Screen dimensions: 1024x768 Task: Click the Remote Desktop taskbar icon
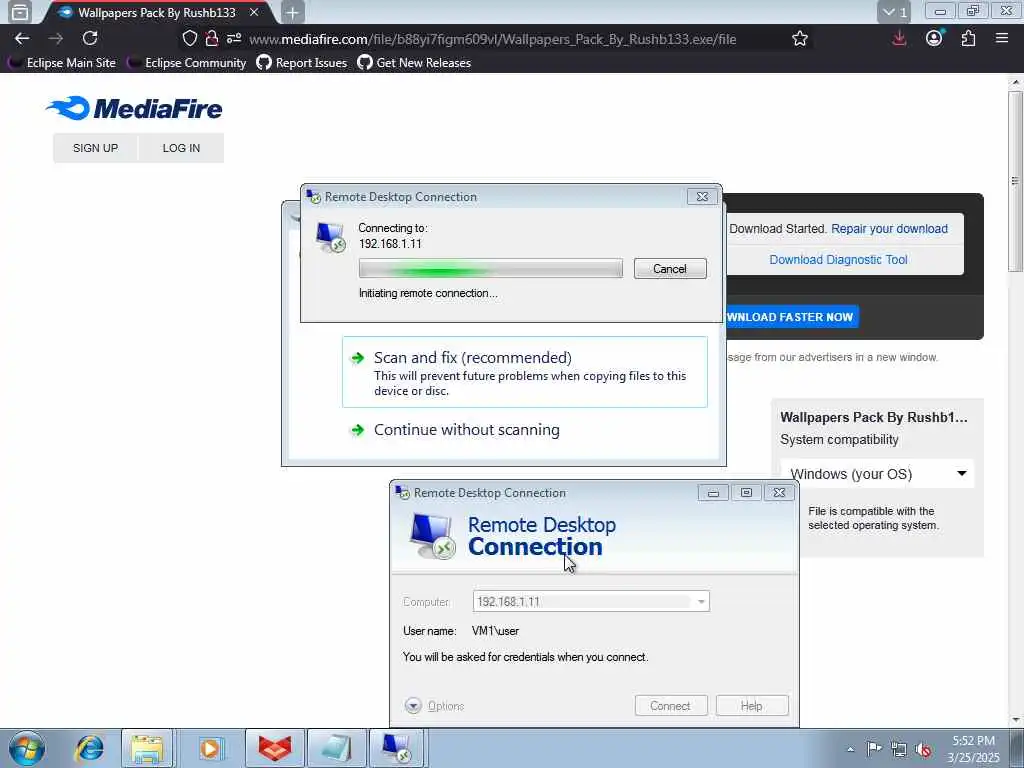pos(397,748)
